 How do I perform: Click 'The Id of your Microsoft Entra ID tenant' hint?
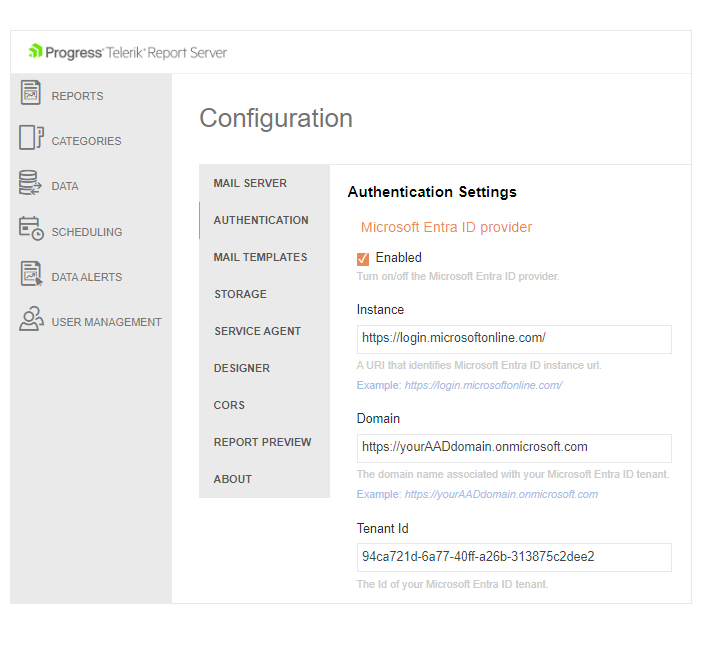[452, 584]
